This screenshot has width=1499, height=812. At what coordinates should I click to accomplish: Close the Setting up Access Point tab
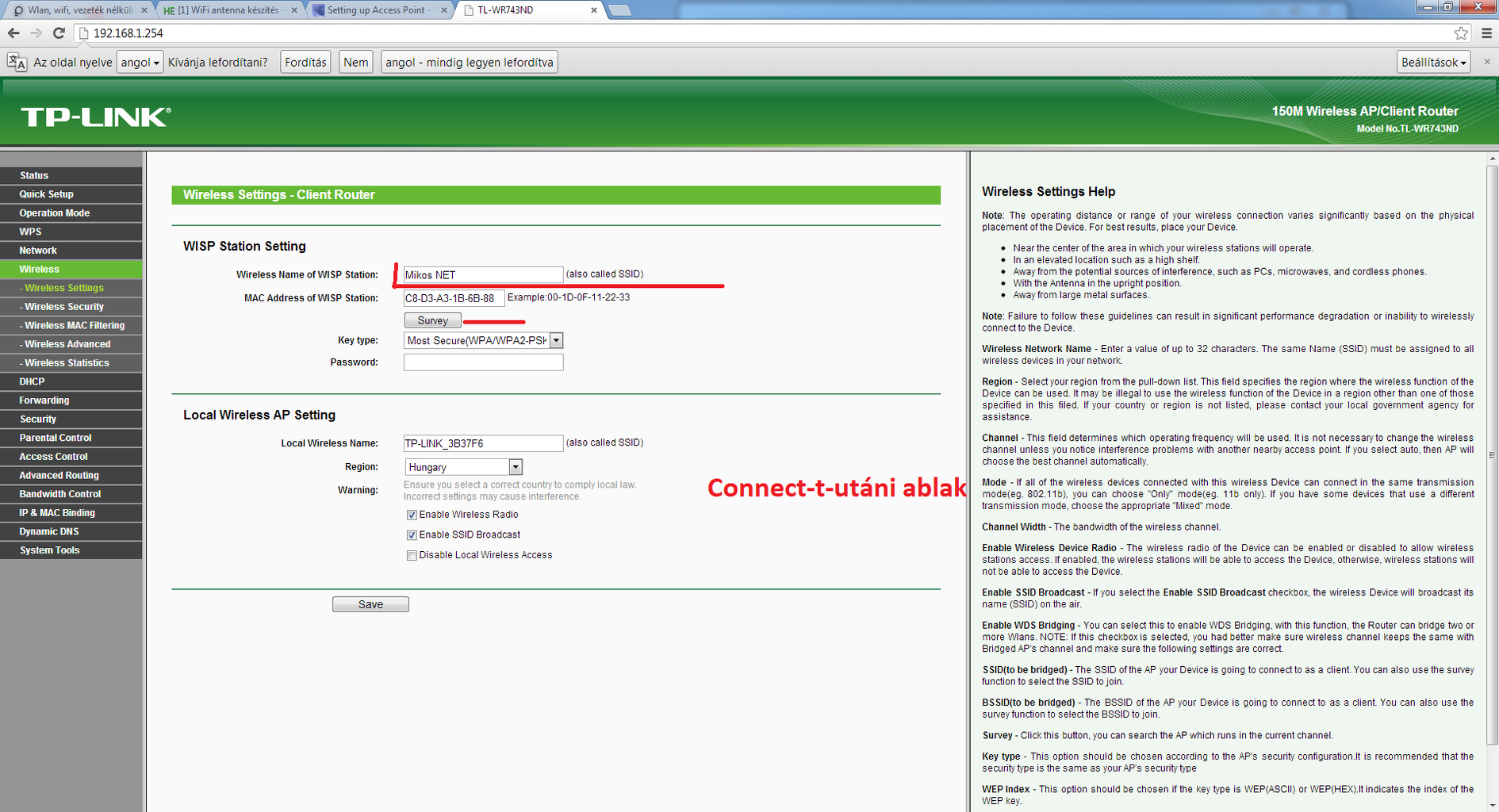(x=444, y=10)
